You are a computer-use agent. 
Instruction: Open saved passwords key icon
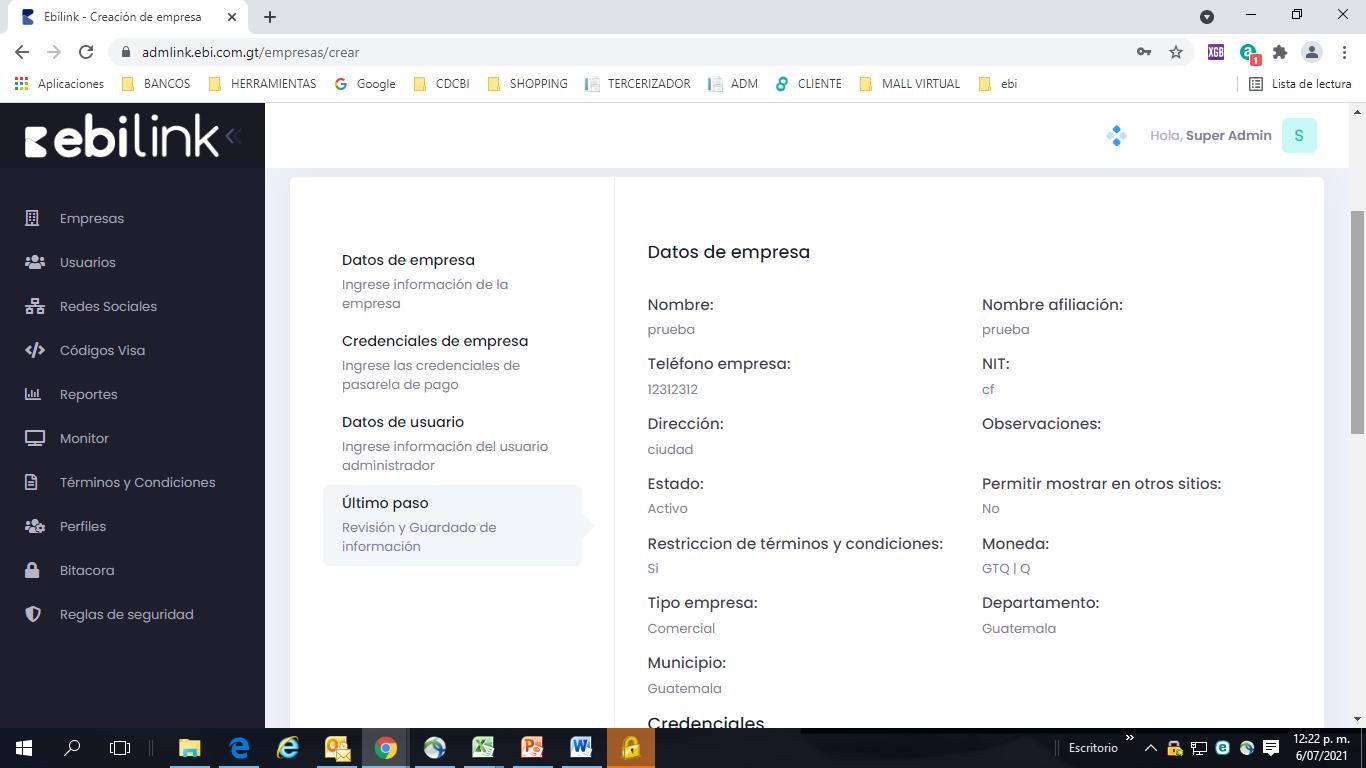point(1144,52)
